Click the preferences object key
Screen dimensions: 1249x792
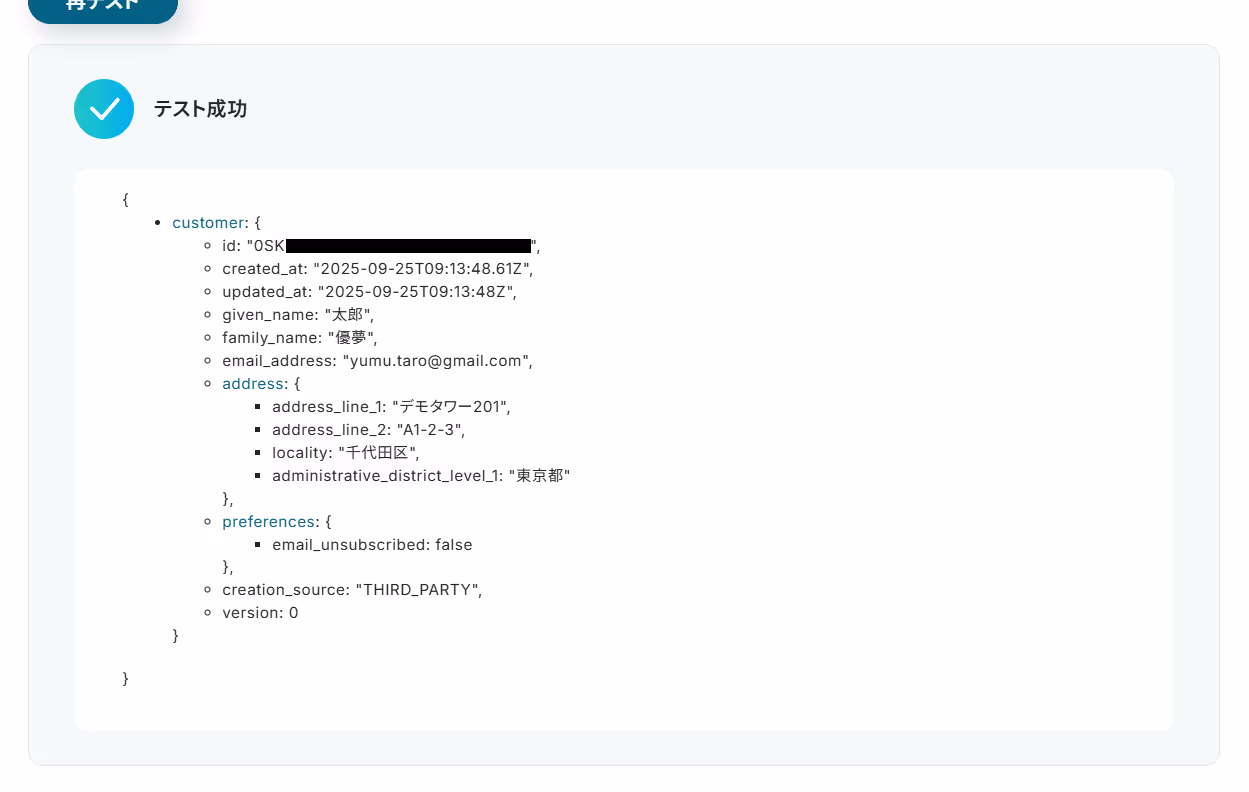(268, 522)
